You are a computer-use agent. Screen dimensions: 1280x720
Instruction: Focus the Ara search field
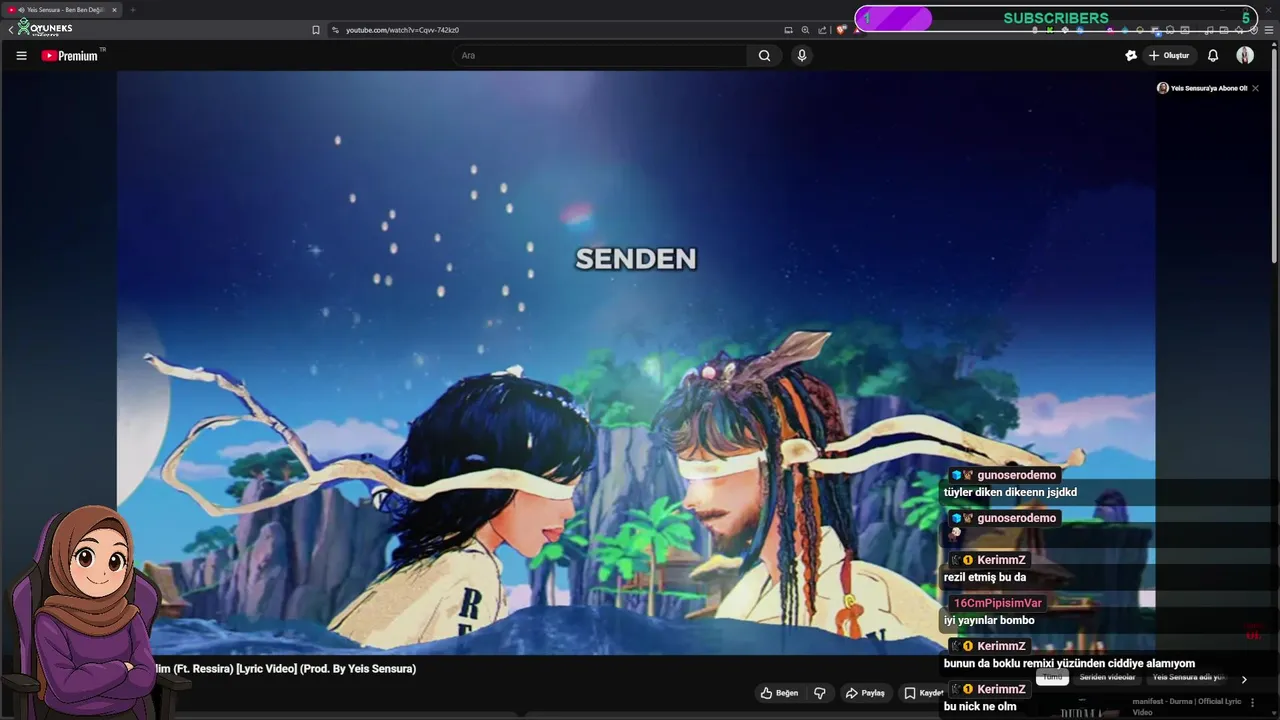pyautogui.click(x=600, y=56)
